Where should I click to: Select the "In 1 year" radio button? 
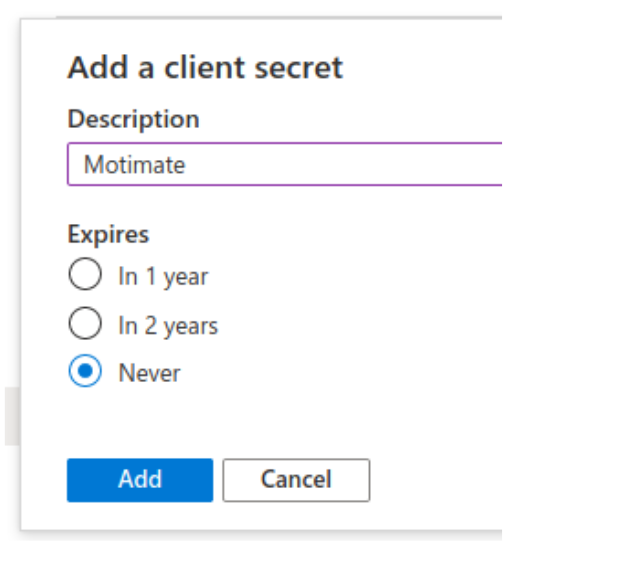[x=84, y=276]
